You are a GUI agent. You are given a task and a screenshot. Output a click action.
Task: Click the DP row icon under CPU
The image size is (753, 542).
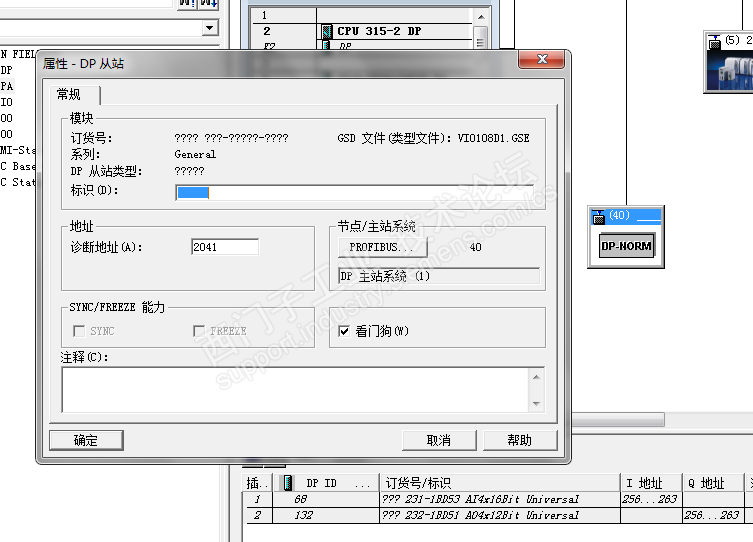click(x=327, y=46)
